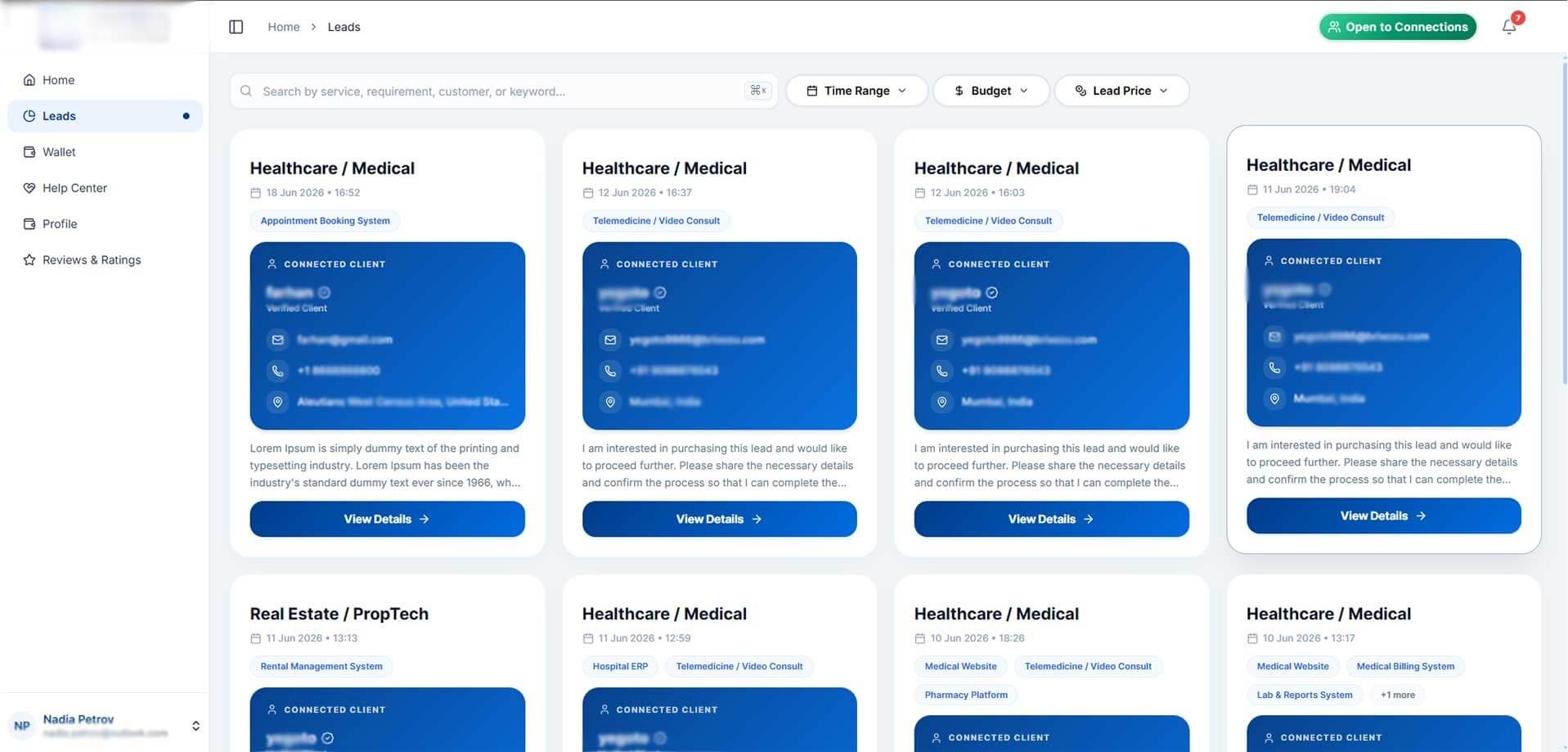This screenshot has width=1568, height=752.
Task: View Details of 18 Jun 16:52 lead
Action: [x=387, y=519]
